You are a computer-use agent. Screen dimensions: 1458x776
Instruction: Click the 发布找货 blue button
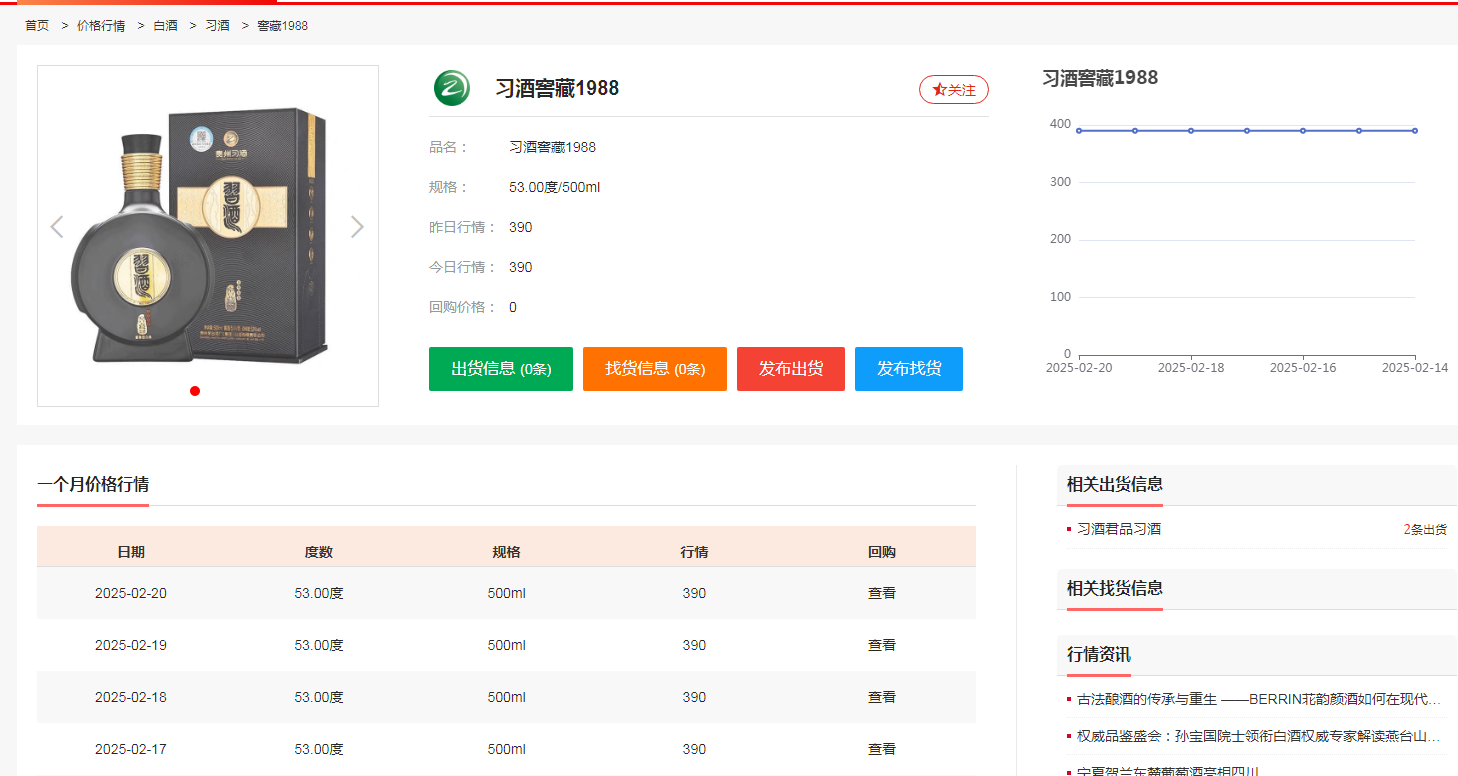(909, 369)
